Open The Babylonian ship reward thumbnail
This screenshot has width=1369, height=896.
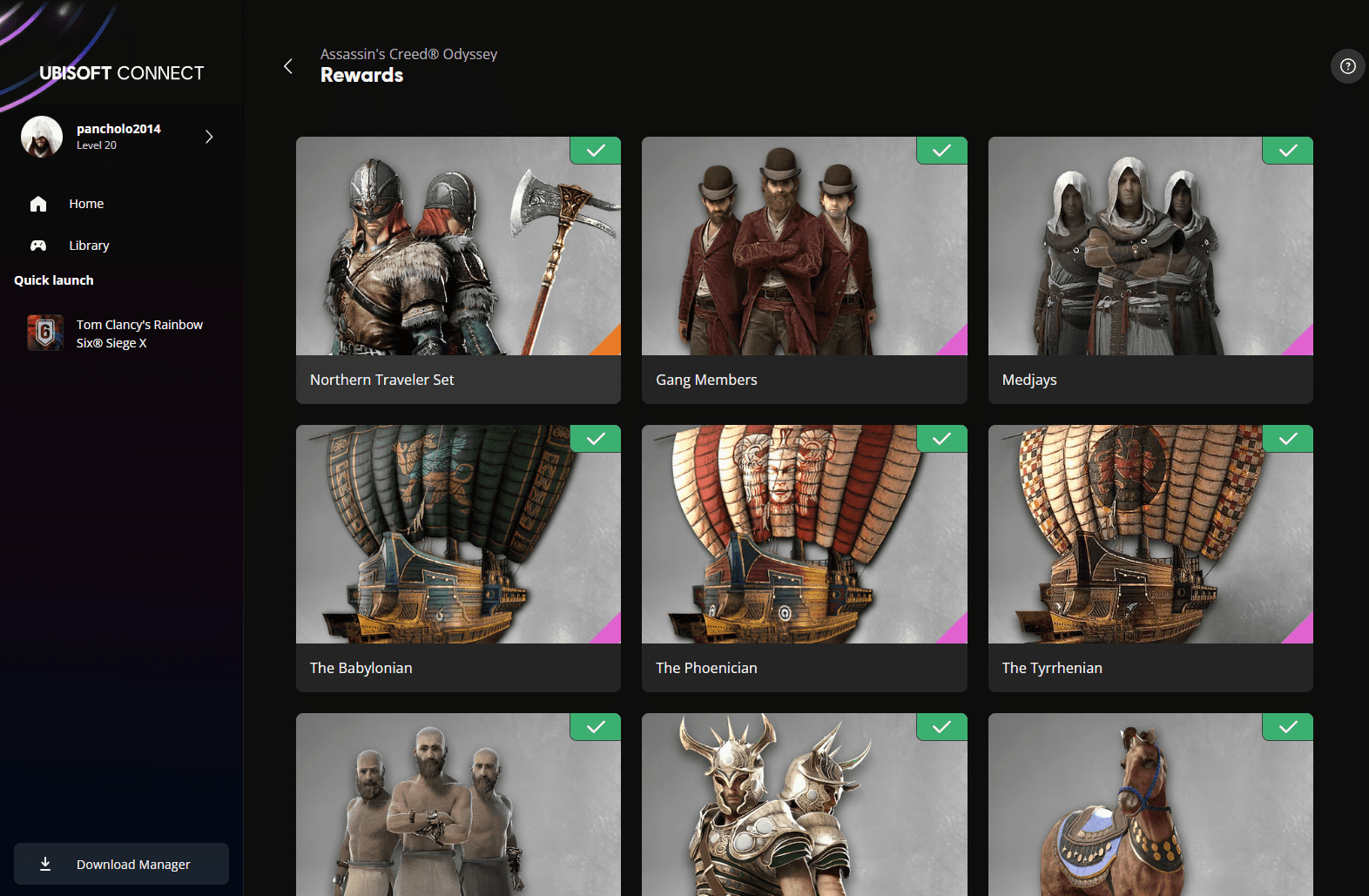coord(458,534)
